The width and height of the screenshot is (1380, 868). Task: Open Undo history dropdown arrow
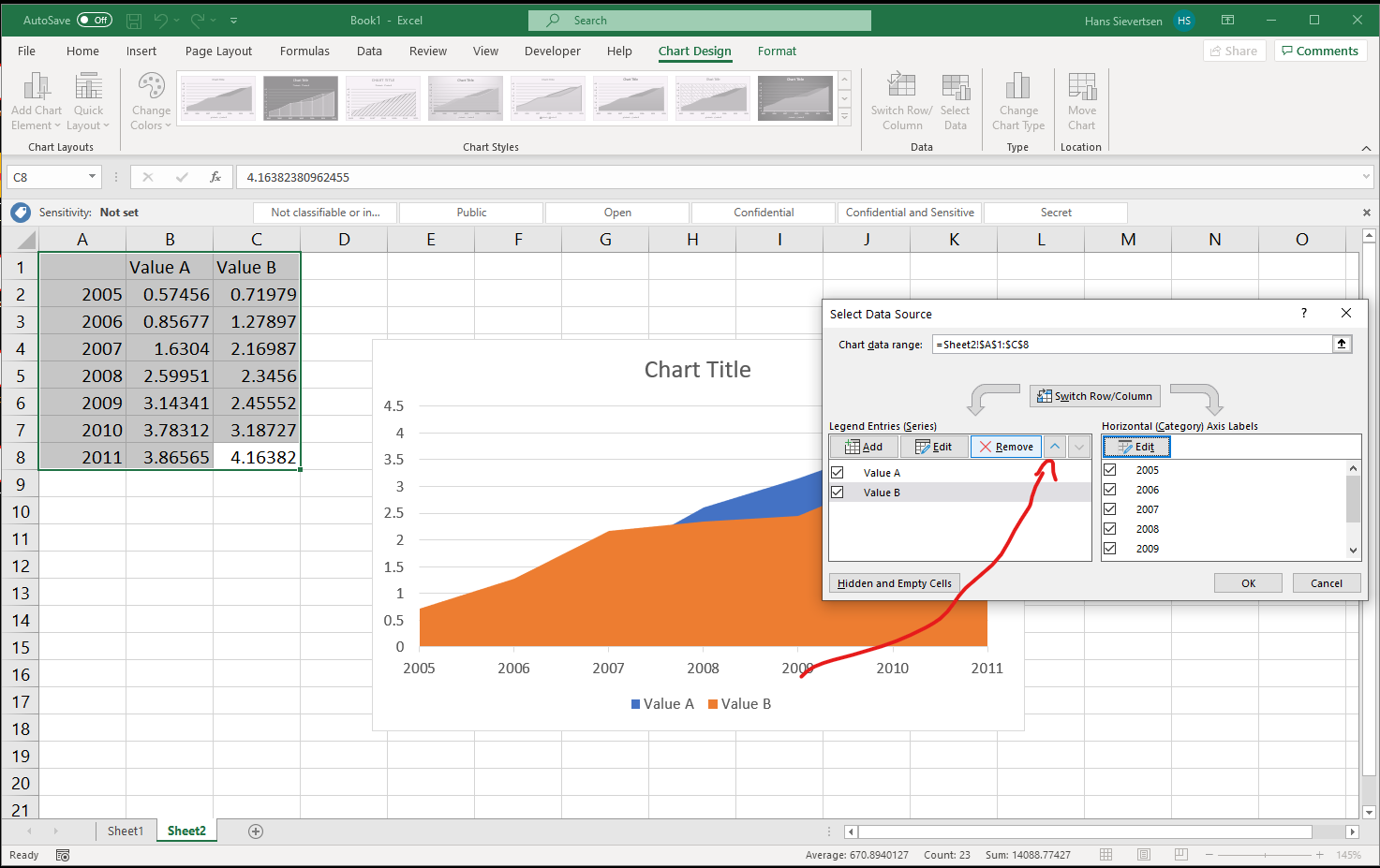tap(176, 20)
